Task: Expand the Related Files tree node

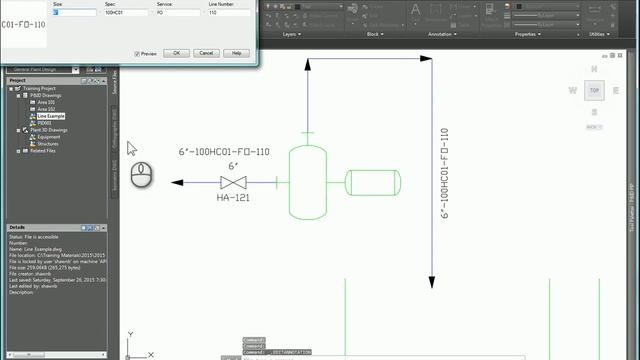Action: click(18, 151)
